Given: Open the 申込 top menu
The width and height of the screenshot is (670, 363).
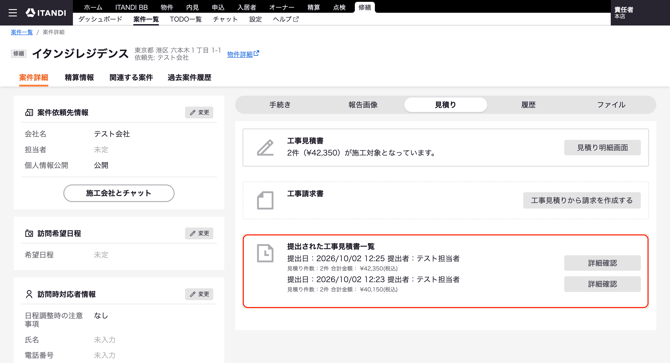Looking at the screenshot, I should 218,7.
